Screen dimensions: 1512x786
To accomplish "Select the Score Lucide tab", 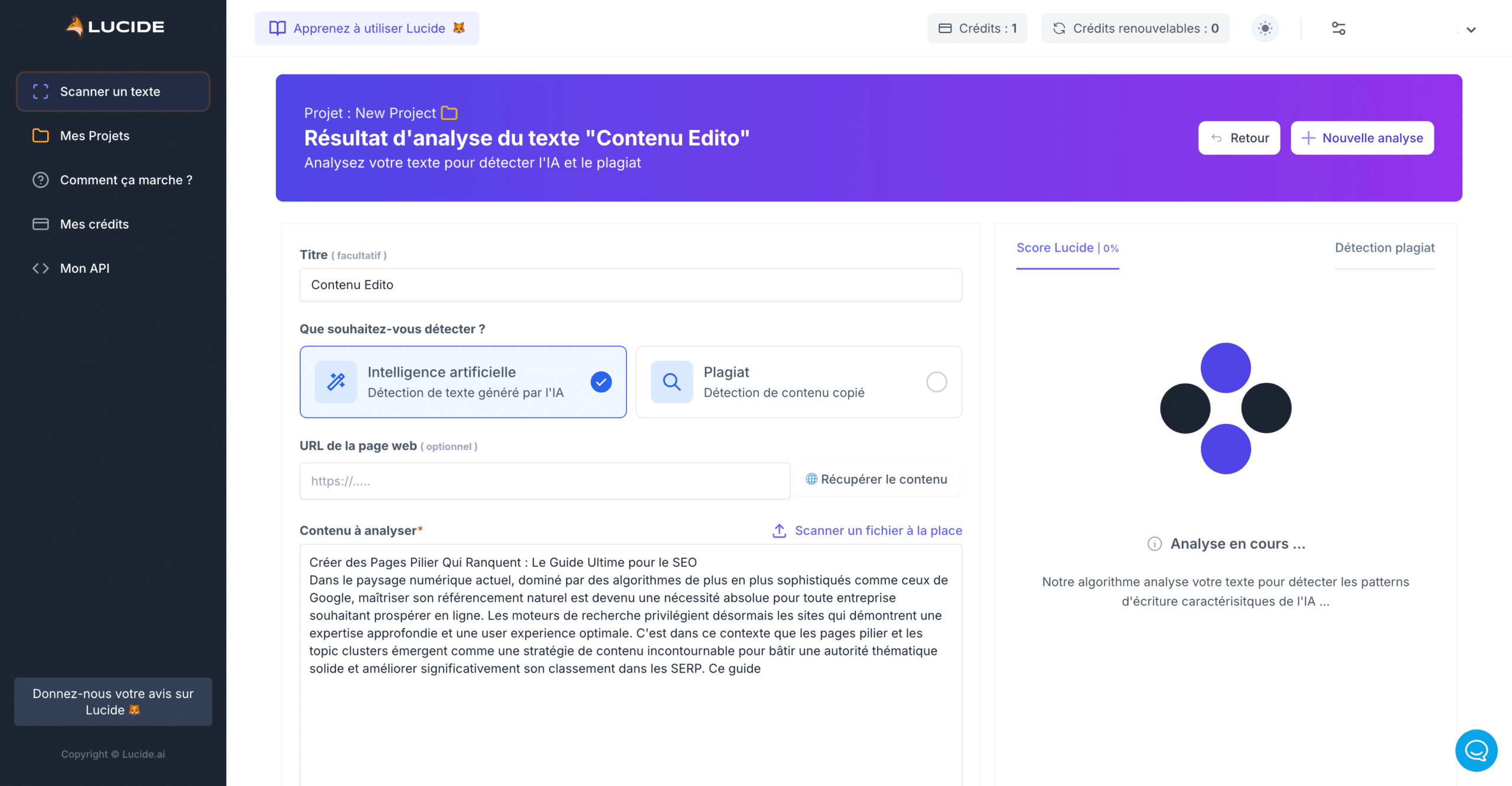I will [x=1067, y=247].
